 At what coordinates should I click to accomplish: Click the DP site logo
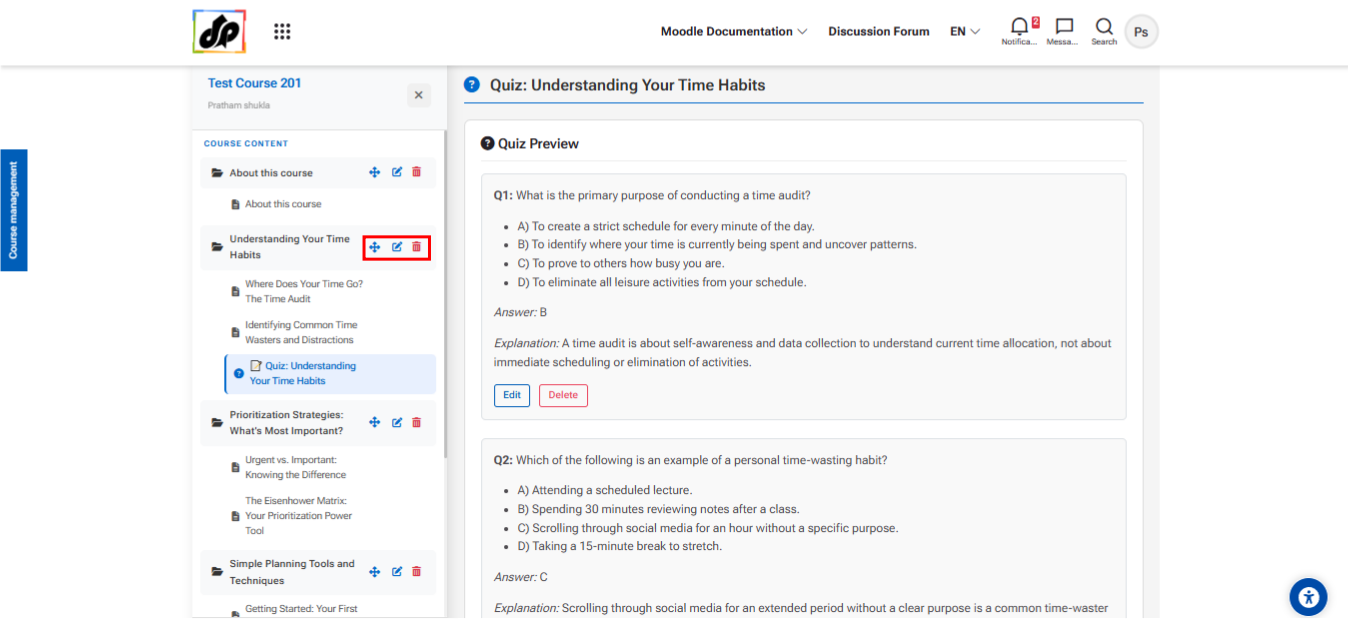tap(219, 32)
